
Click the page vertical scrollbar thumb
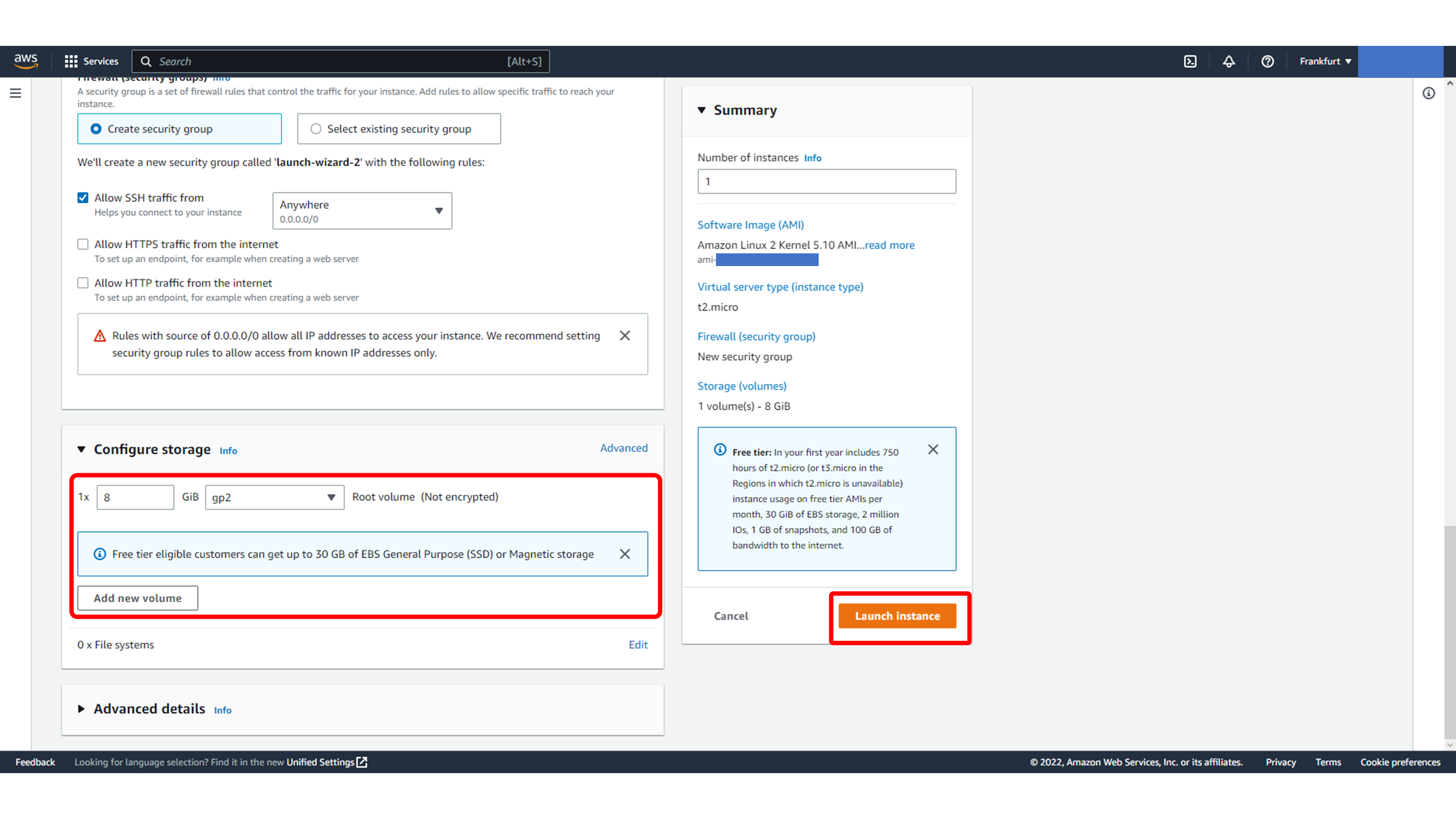click(x=1449, y=632)
